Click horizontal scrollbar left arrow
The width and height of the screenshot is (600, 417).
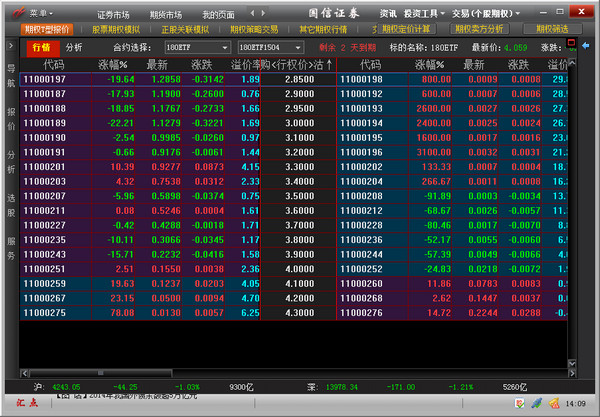click(24, 373)
